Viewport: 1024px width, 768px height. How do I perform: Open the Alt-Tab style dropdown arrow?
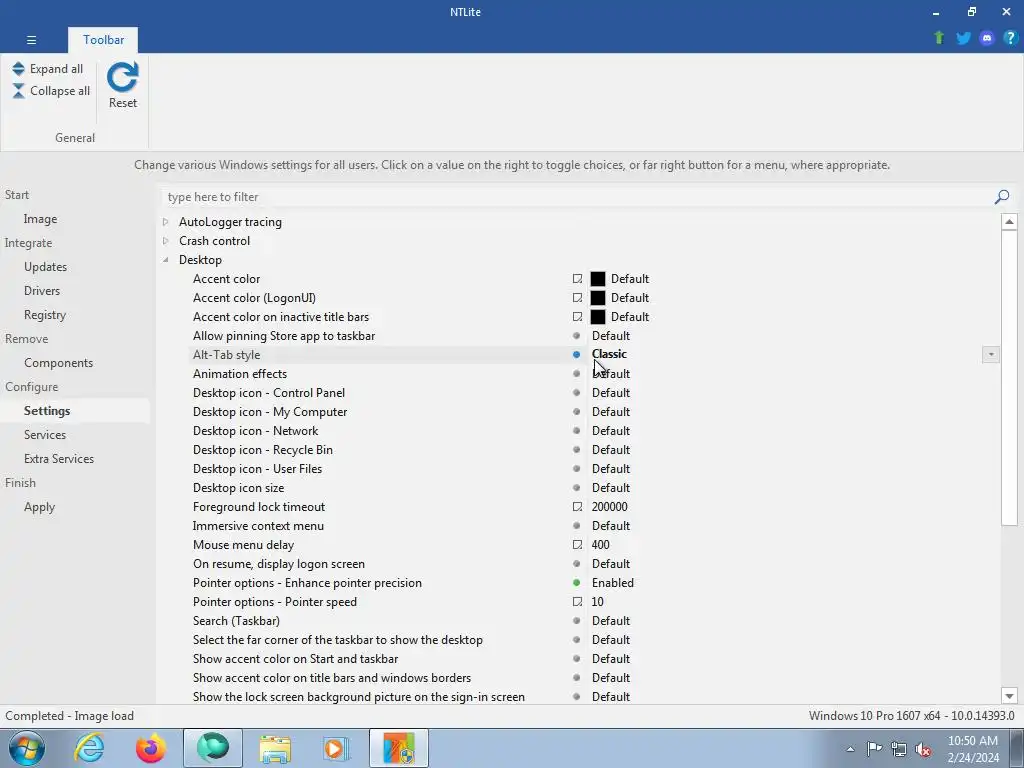991,355
